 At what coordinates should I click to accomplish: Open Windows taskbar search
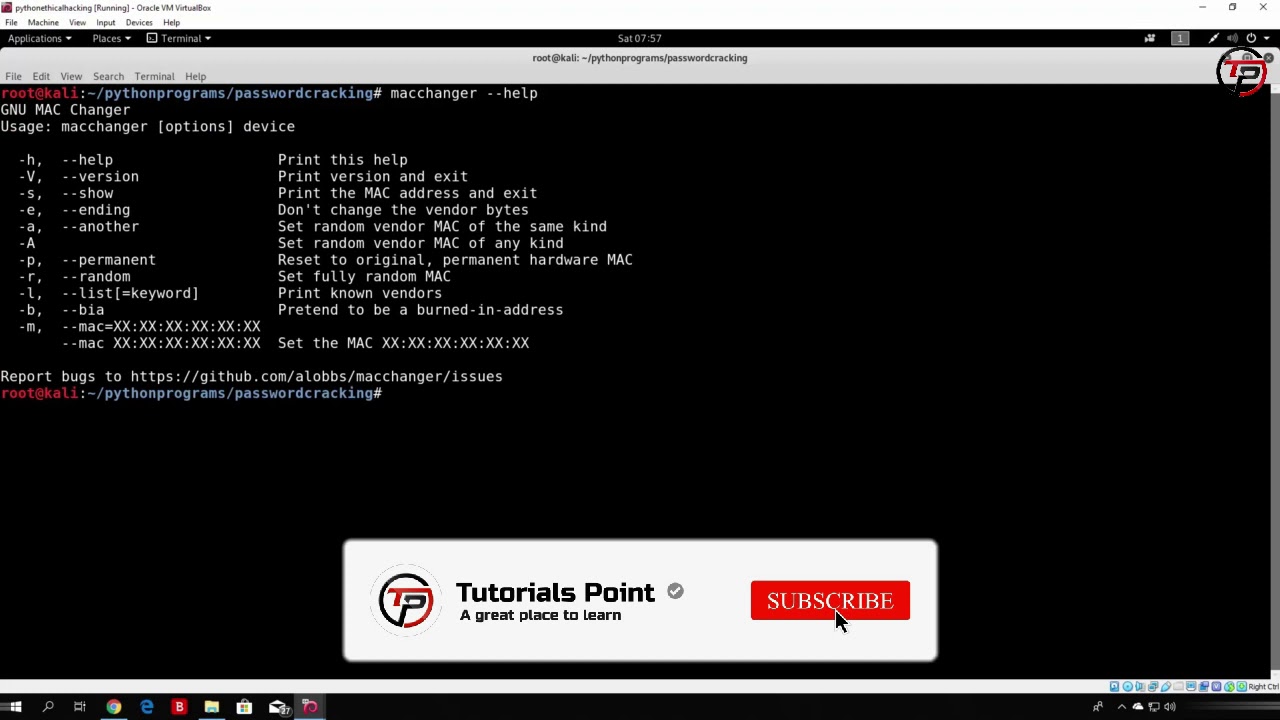47,707
